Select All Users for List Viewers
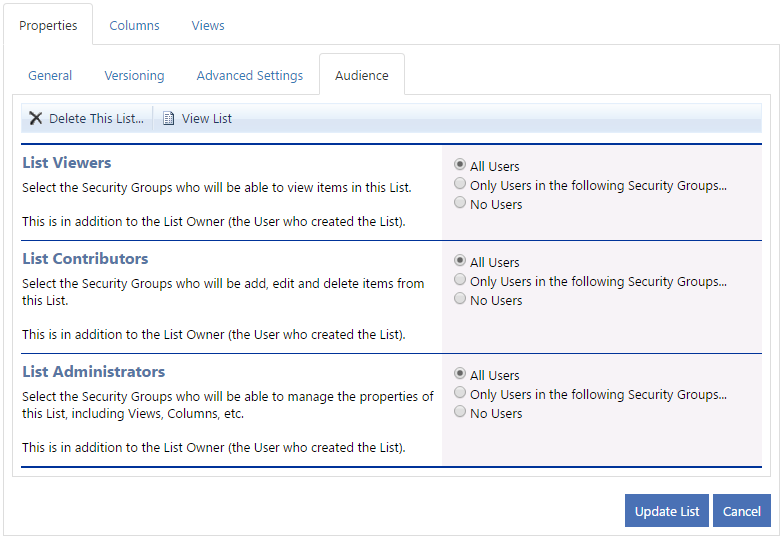 pyautogui.click(x=460, y=165)
